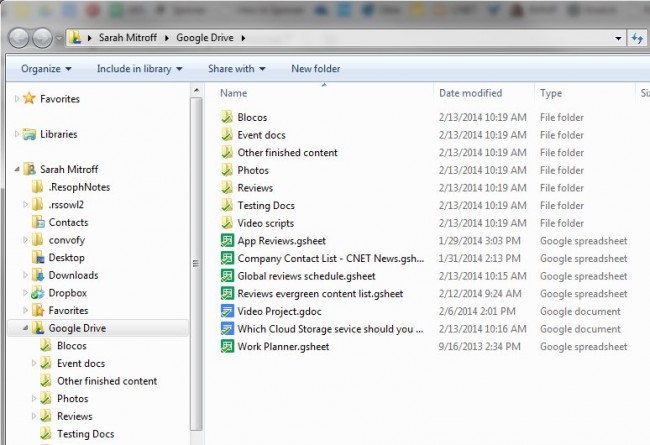Click the Forward navigation arrow button
The image size is (650, 445).
(x=42, y=38)
